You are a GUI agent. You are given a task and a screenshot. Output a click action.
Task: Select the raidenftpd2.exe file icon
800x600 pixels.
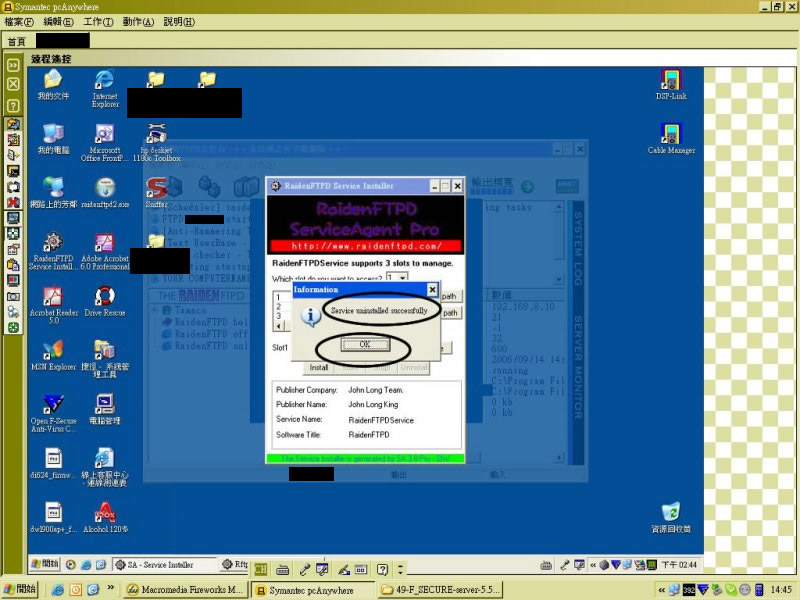coord(105,193)
